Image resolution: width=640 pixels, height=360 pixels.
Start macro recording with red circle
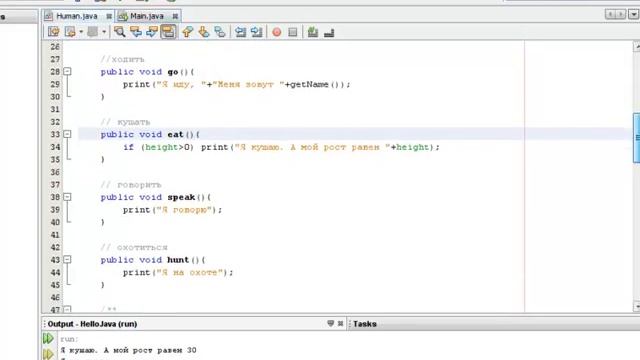tap(277, 32)
